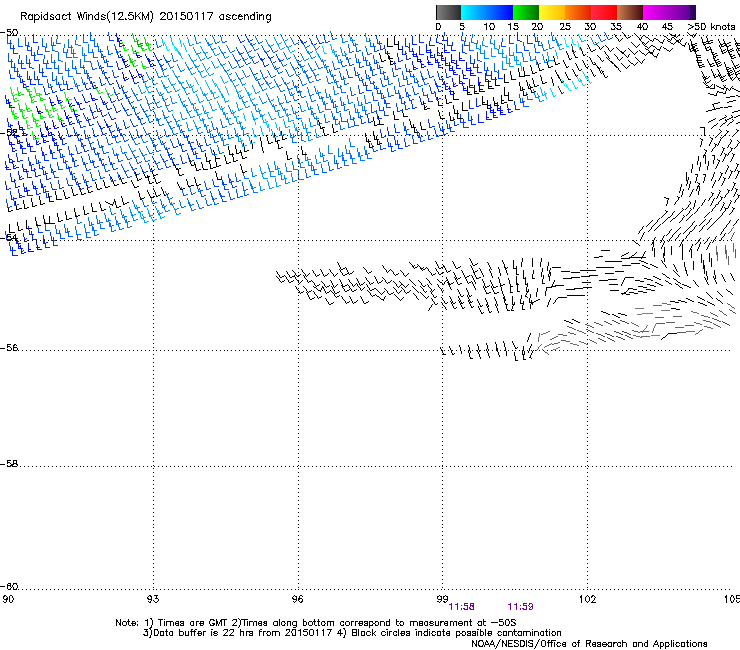Screen dimensions: 740x650
Task: Click legend tick label 25
Action: tap(565, 27)
